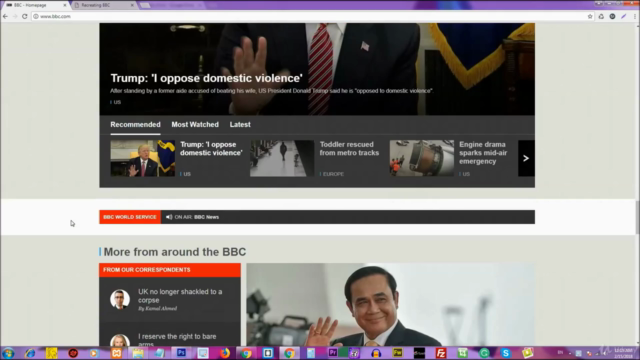This screenshot has height=360, width=640.
Task: Select the Recommended tab
Action: 136,124
